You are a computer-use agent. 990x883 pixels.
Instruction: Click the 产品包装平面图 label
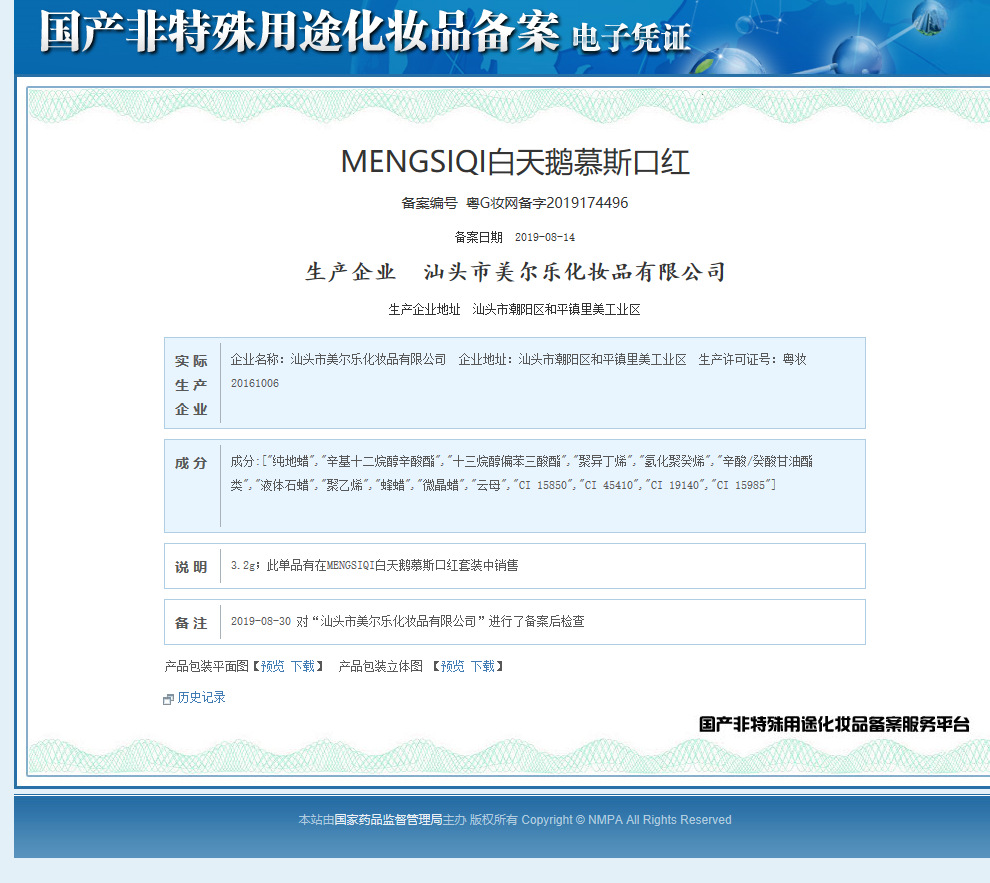point(206,667)
